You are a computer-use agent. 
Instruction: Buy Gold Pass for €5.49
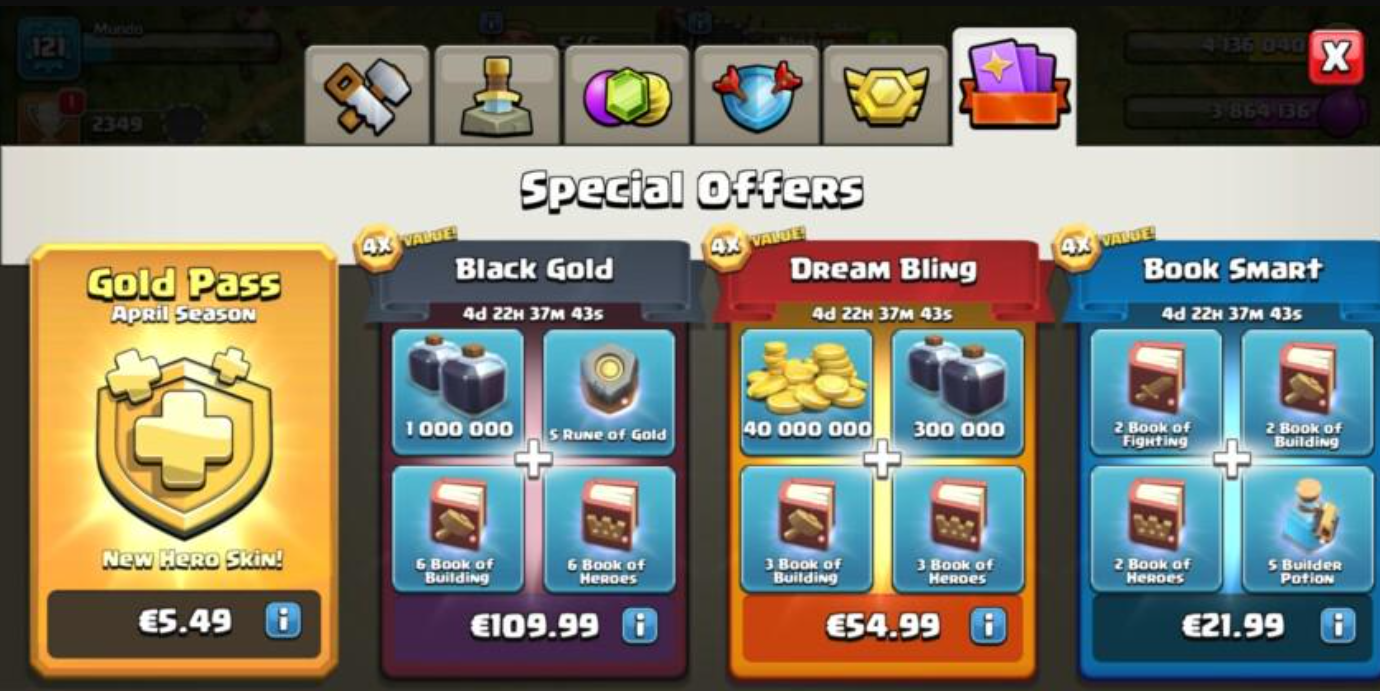(x=185, y=622)
